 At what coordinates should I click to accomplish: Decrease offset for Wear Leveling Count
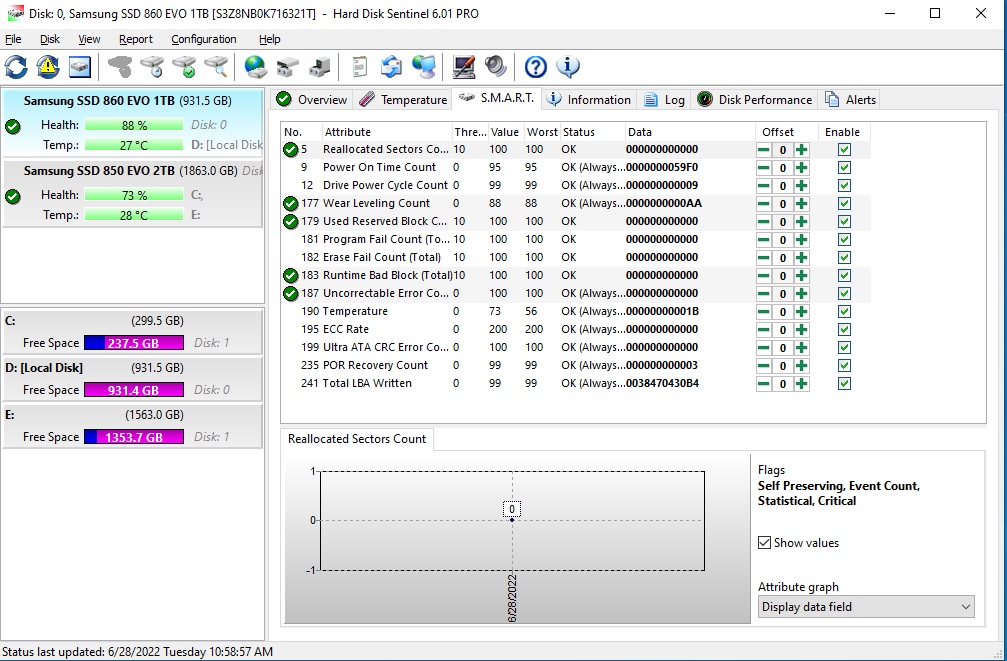(x=763, y=204)
